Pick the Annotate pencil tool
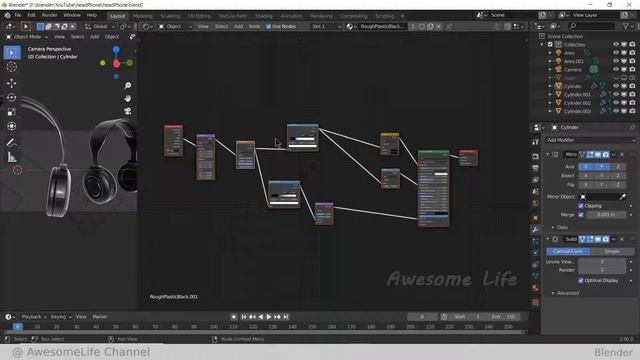 click(12, 142)
